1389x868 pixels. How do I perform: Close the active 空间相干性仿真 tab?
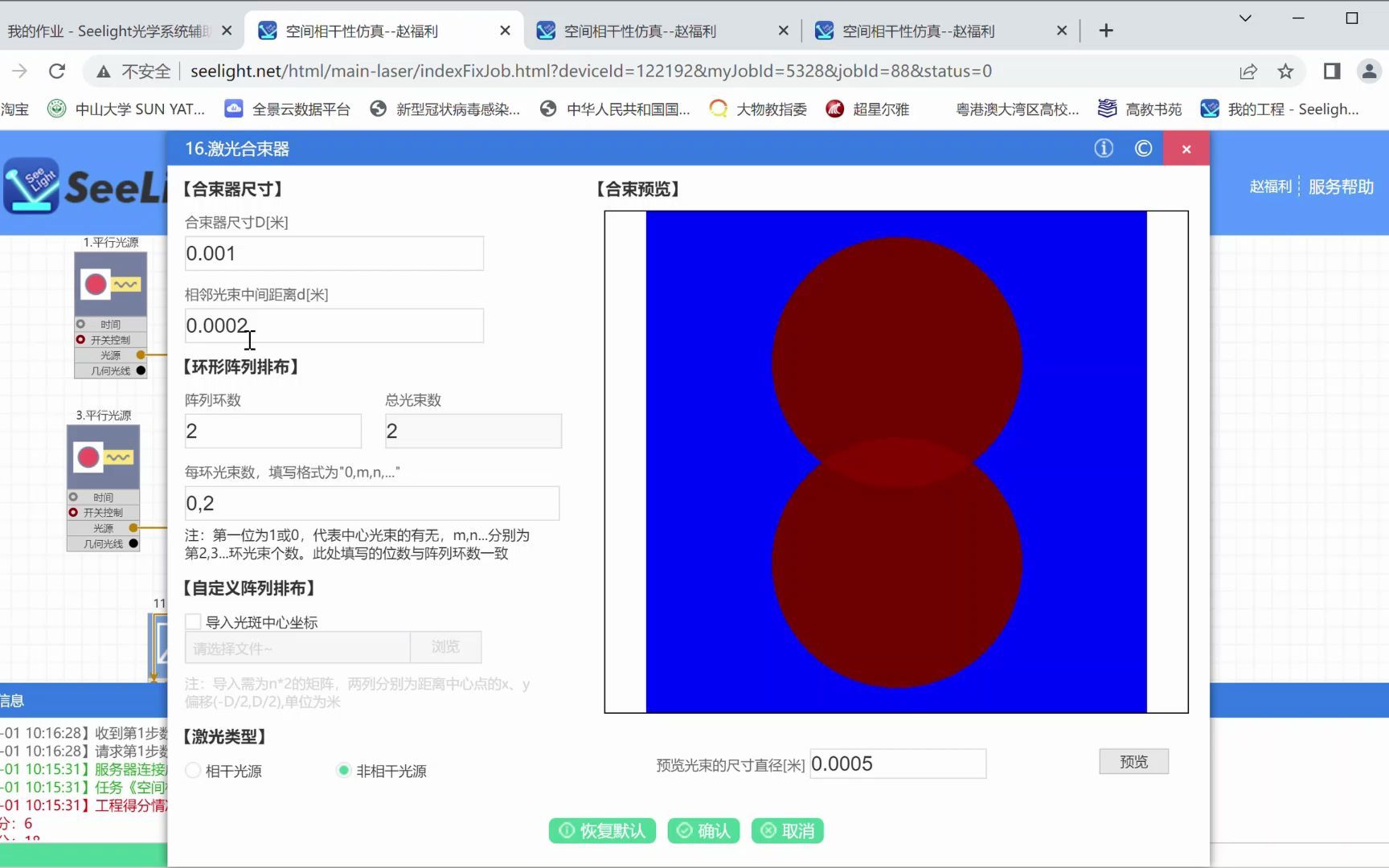[505, 31]
